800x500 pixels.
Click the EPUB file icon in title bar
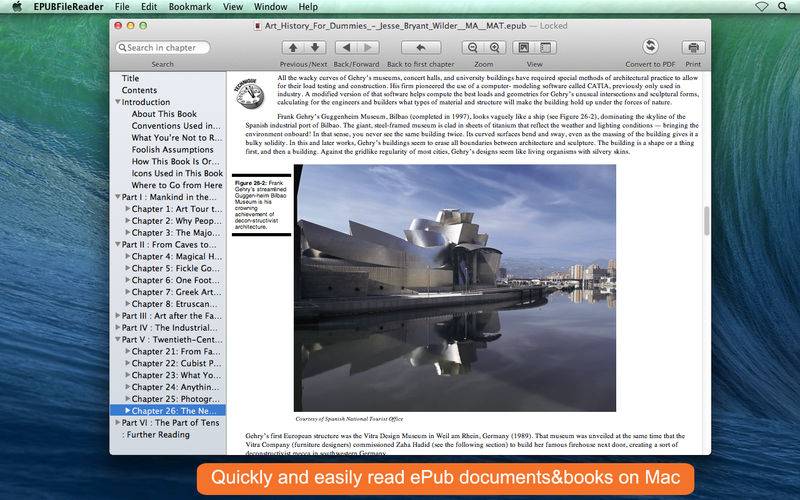click(x=258, y=26)
